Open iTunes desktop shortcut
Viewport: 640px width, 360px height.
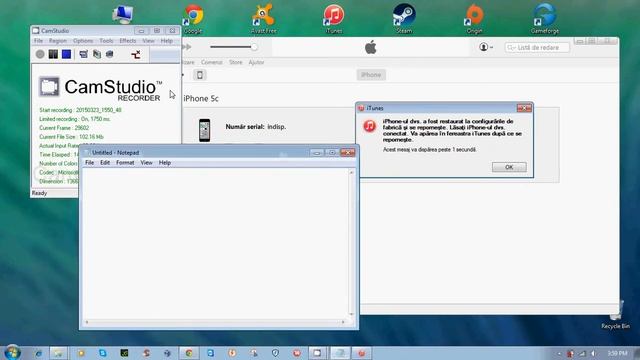(333, 18)
